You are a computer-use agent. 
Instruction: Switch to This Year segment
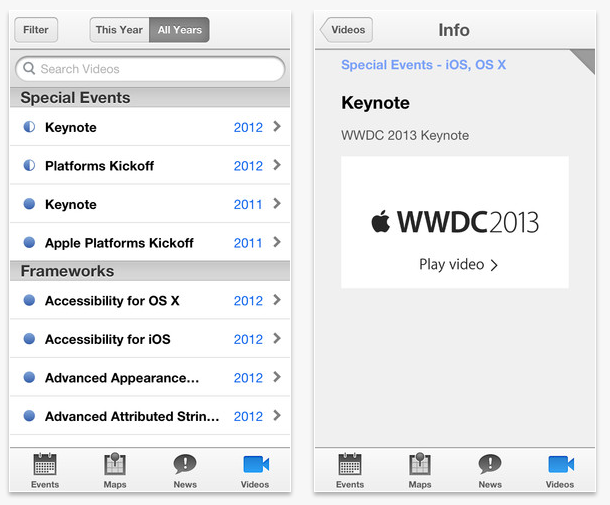119,30
